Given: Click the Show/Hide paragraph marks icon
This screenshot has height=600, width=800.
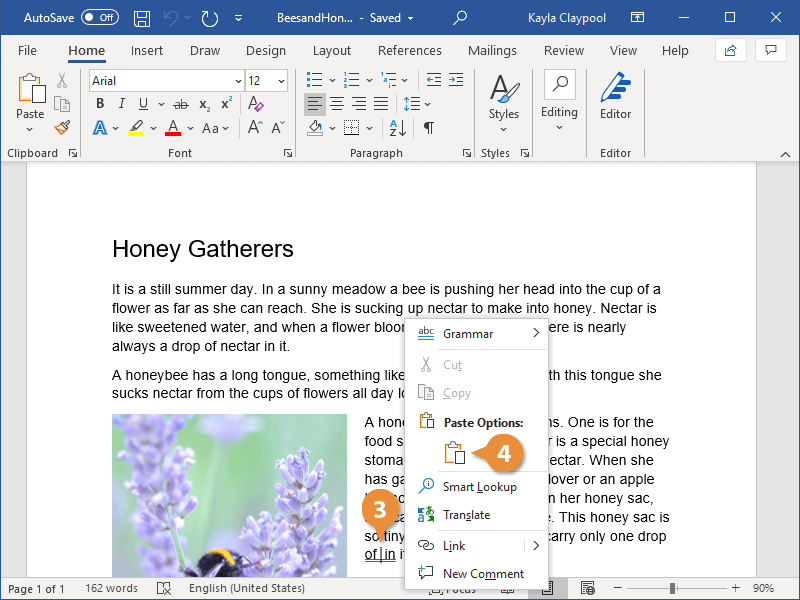Looking at the screenshot, I should tap(428, 127).
